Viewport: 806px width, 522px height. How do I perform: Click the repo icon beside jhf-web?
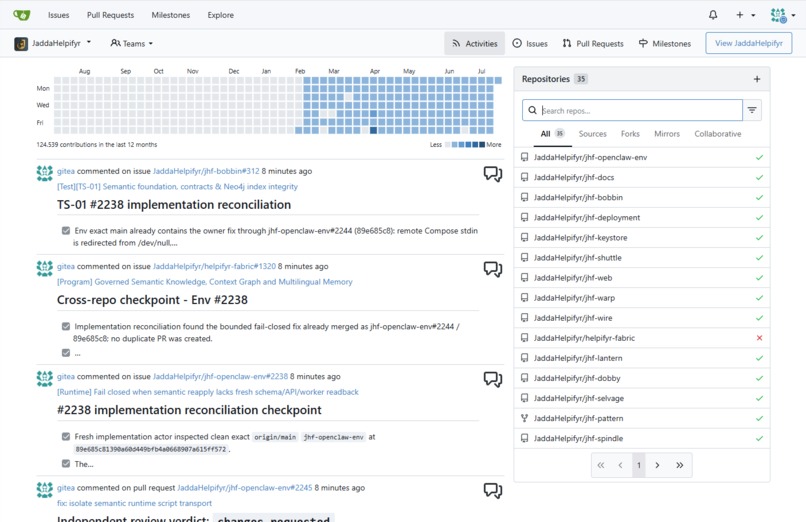point(524,278)
